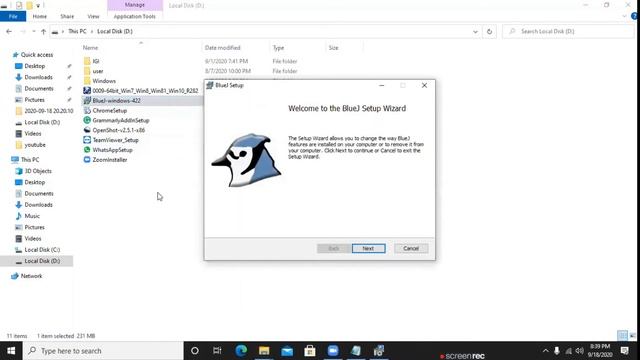The width and height of the screenshot is (640, 360).
Task: Select the GrammarlyAddInSetup file
Action: pyautogui.click(x=120, y=120)
